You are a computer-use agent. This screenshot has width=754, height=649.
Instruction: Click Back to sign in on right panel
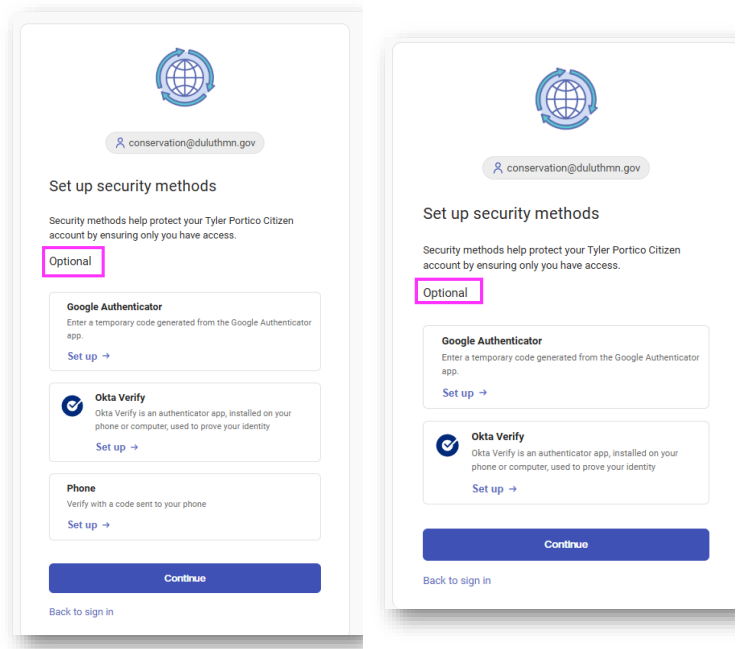(x=456, y=580)
